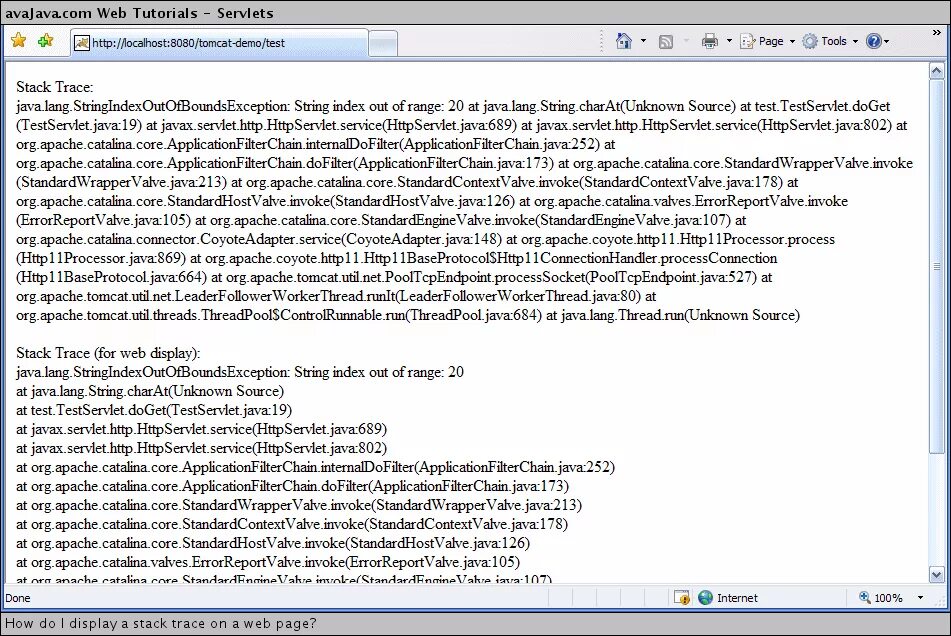Expand the Help dropdown arrow
Viewport: 951px width, 636px height.
click(x=886, y=41)
